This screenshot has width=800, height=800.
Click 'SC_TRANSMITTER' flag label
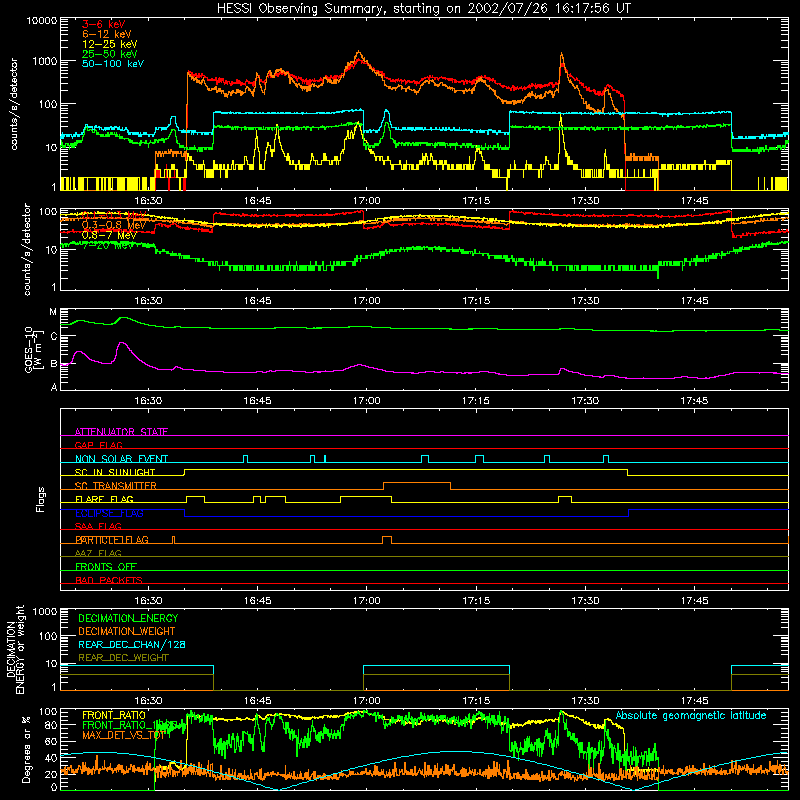click(116, 486)
